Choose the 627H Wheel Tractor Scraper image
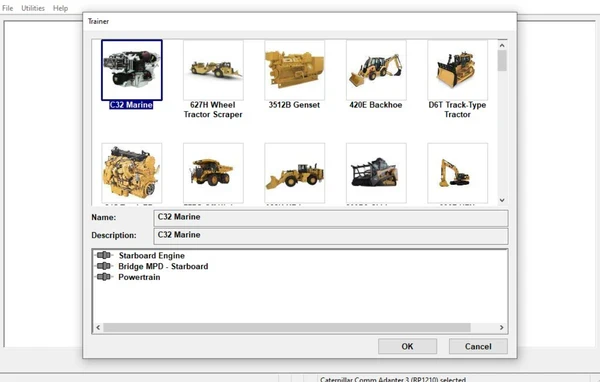600x382 pixels. [x=213, y=70]
